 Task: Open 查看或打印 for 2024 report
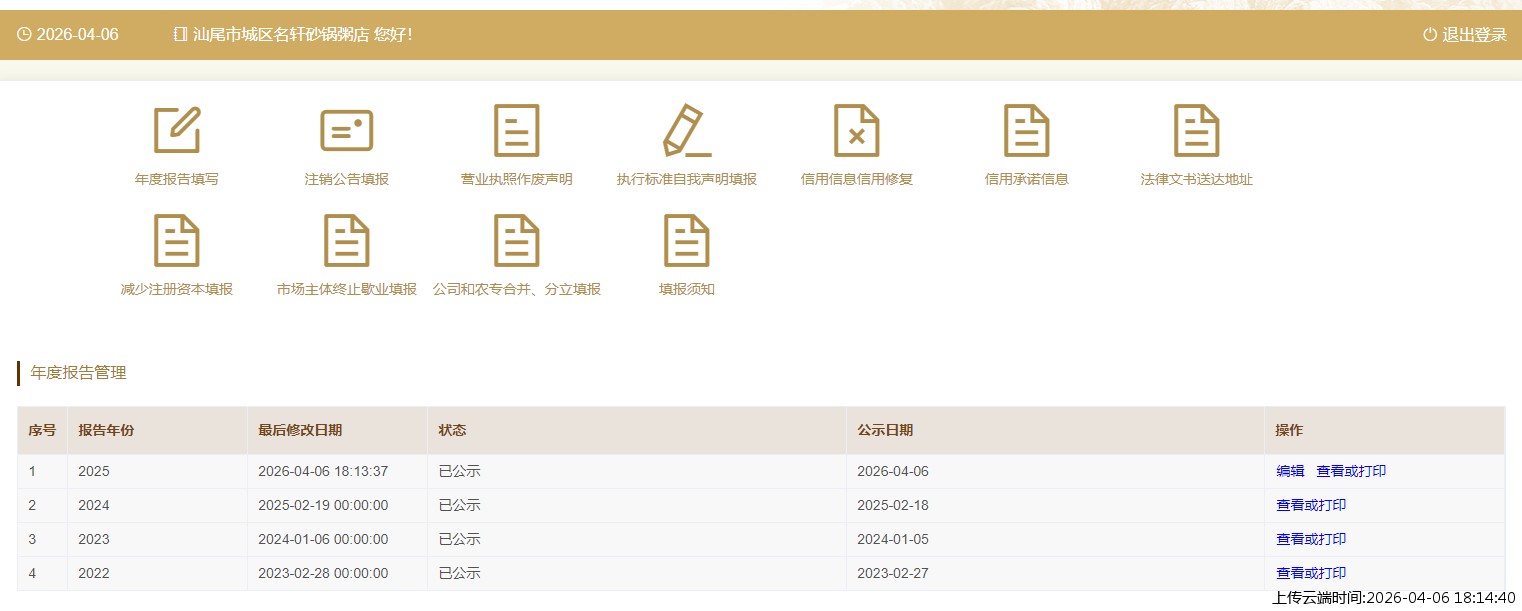(x=1311, y=505)
